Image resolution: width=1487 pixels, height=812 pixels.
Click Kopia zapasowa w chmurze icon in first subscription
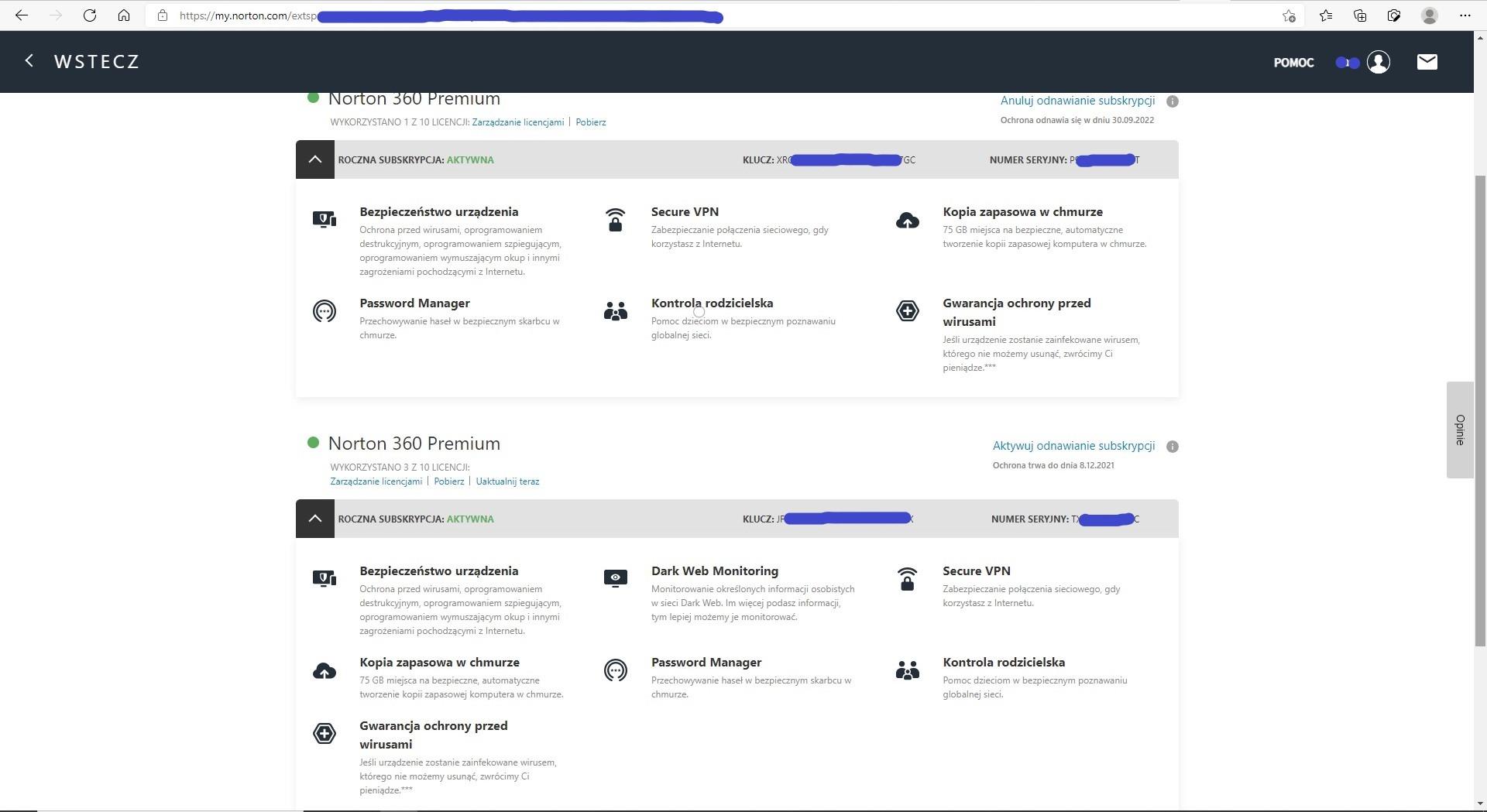[908, 221]
